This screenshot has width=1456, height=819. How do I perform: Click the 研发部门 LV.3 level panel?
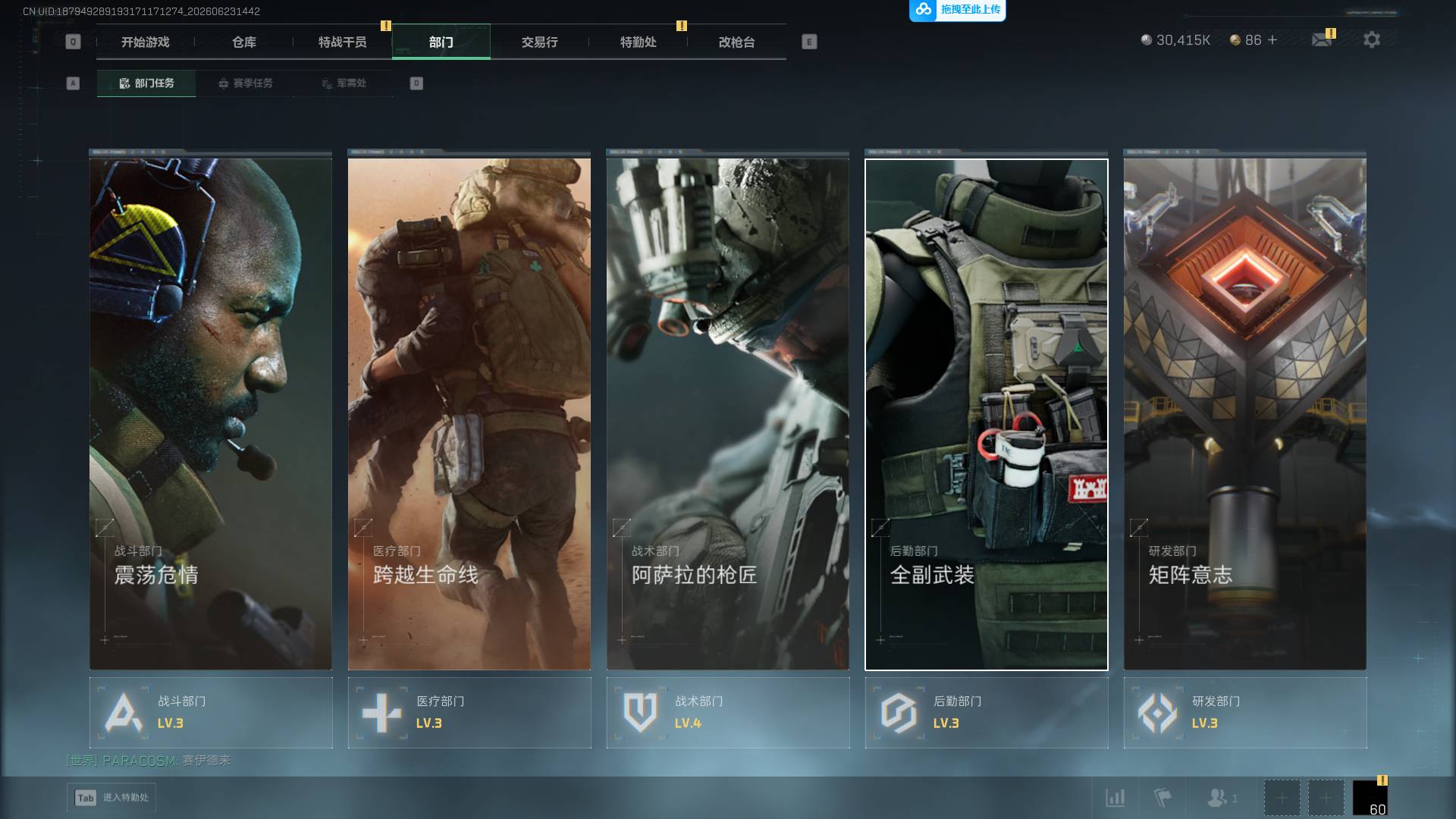[x=1245, y=713]
